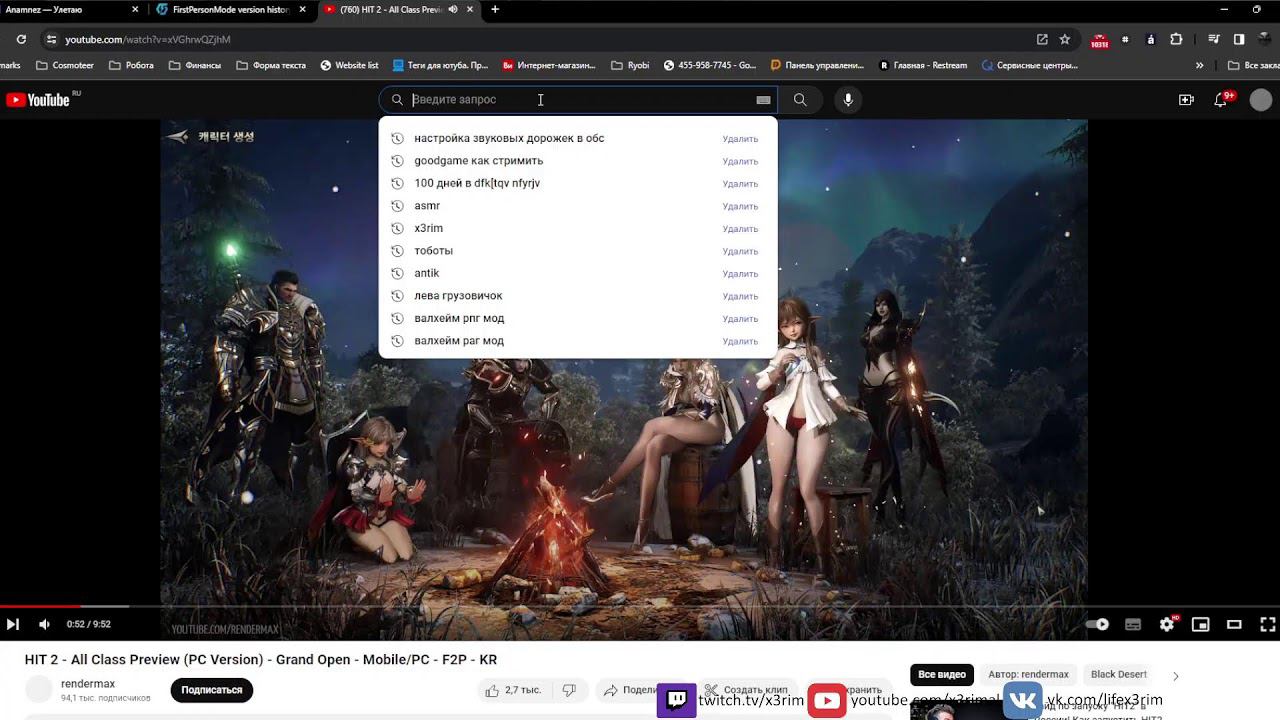Open a new browser tab
Image resolution: width=1280 pixels, height=720 pixels.
pyautogui.click(x=495, y=10)
